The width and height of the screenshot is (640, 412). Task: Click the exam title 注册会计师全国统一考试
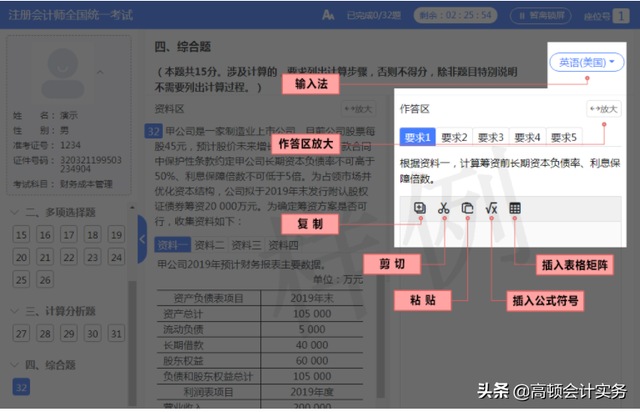(x=71, y=15)
